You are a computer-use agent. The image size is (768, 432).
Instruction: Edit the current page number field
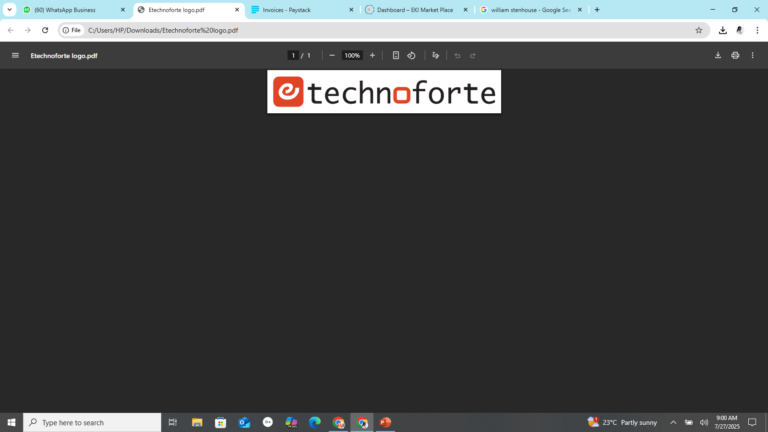tap(293, 55)
